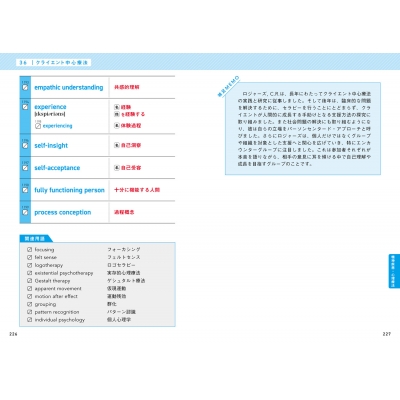
Task: Select the checkbox icon beside logotherapy
Action: pyautogui.click(x=30, y=265)
